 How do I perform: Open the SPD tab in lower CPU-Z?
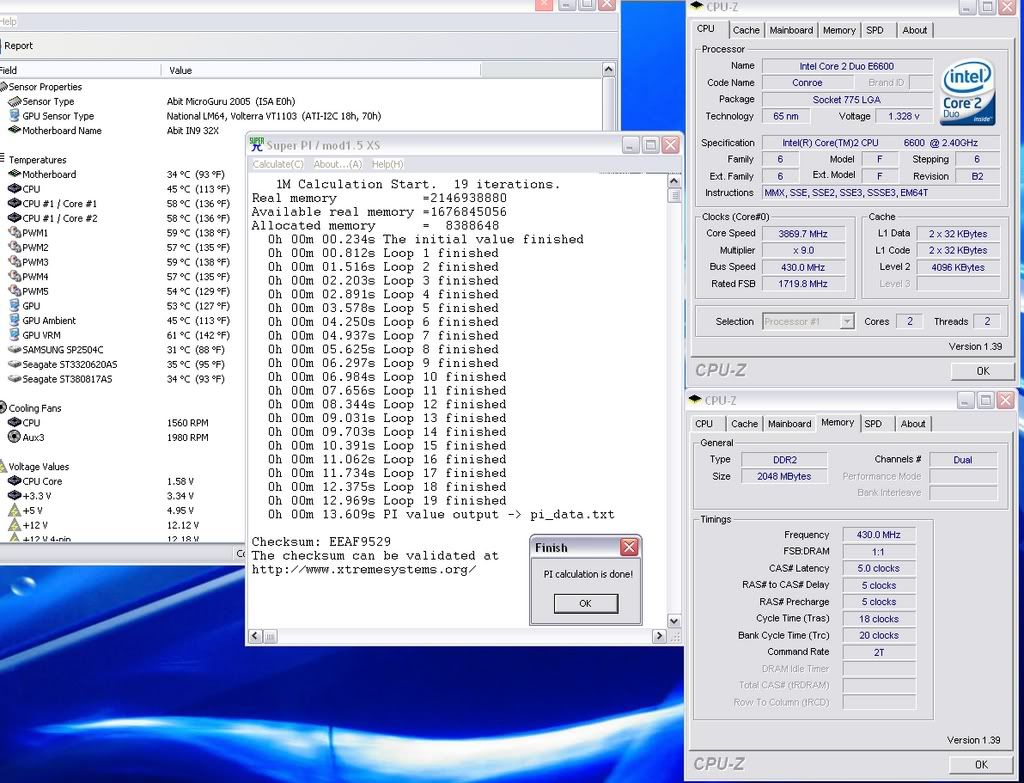pyautogui.click(x=873, y=424)
